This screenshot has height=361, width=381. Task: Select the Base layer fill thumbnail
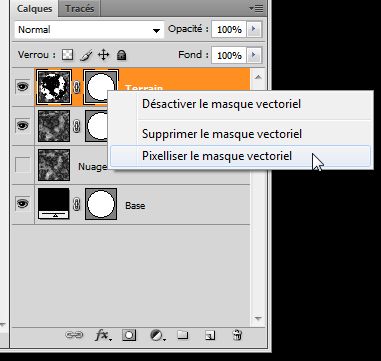coord(54,204)
